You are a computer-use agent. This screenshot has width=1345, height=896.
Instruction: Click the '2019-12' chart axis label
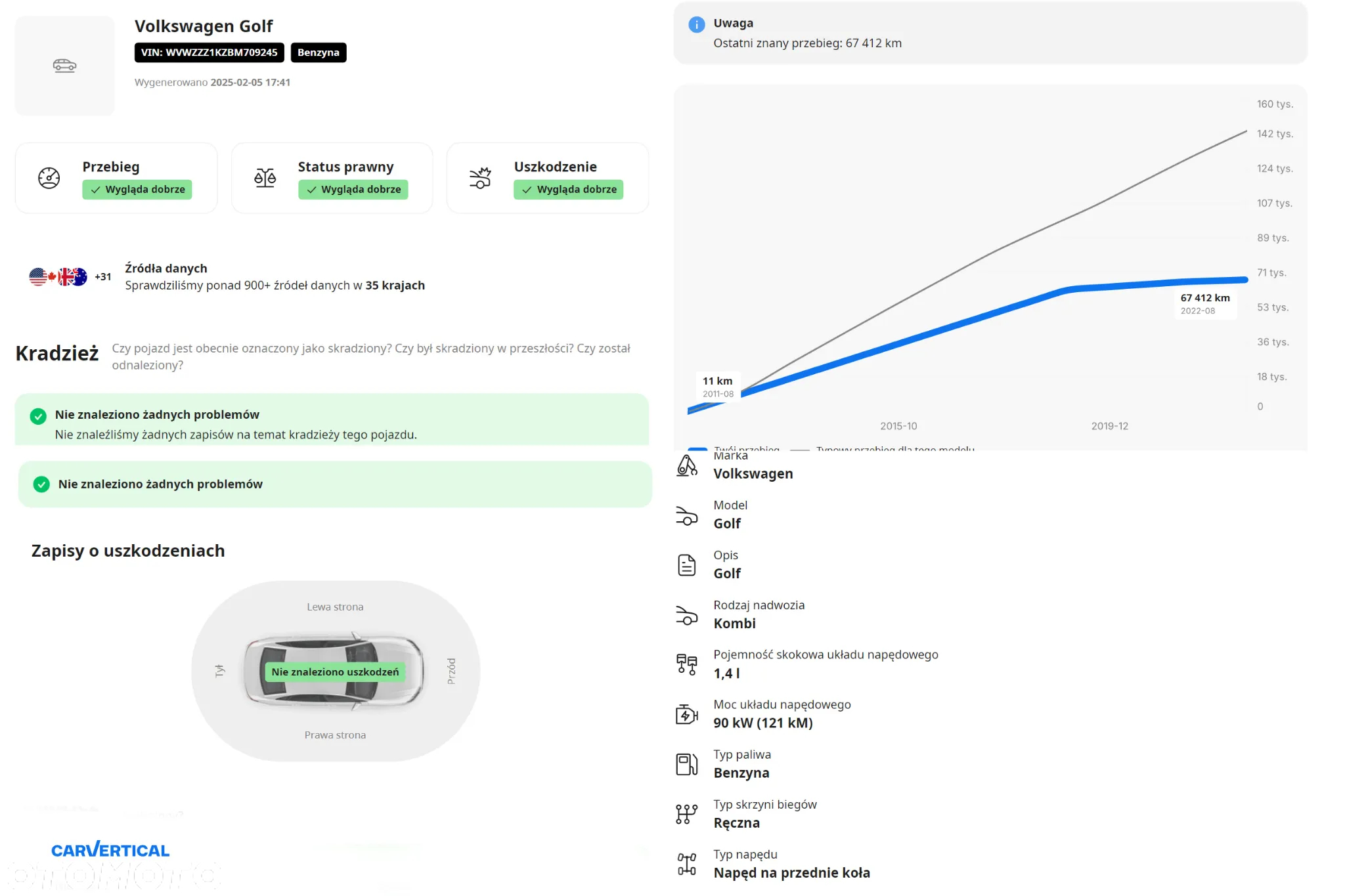(x=1110, y=426)
